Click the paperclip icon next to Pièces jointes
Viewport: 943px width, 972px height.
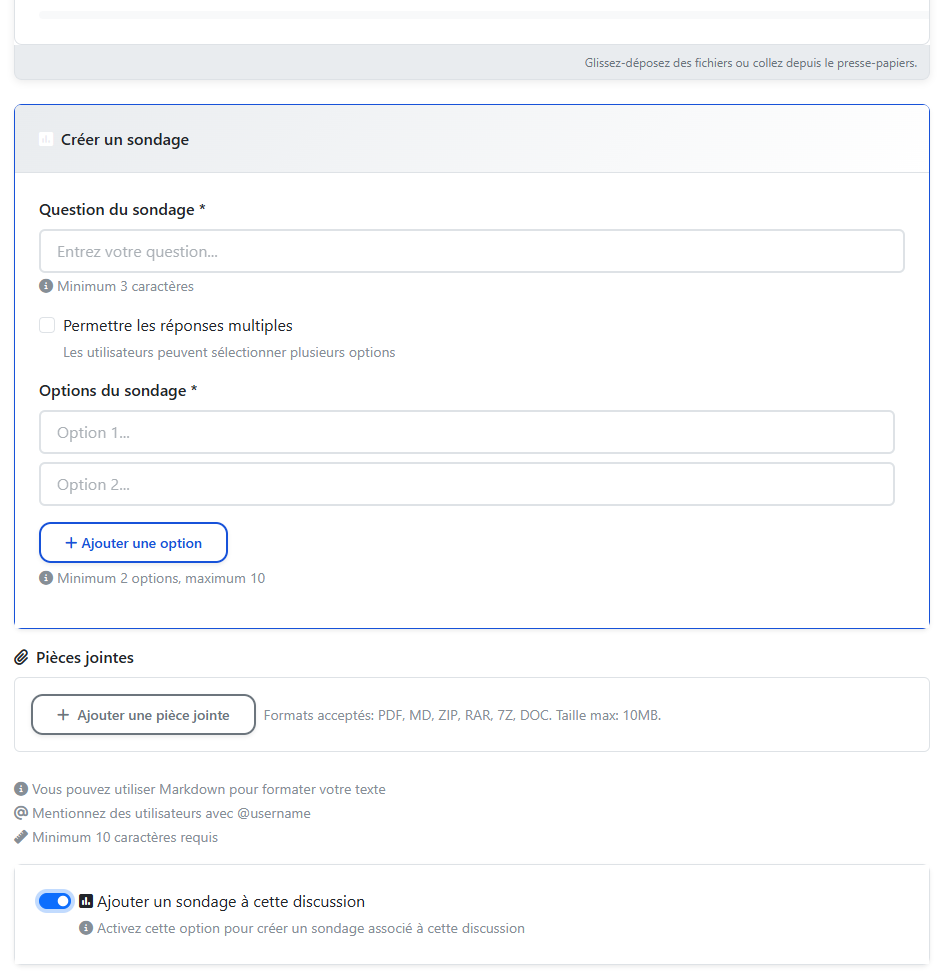(x=21, y=658)
